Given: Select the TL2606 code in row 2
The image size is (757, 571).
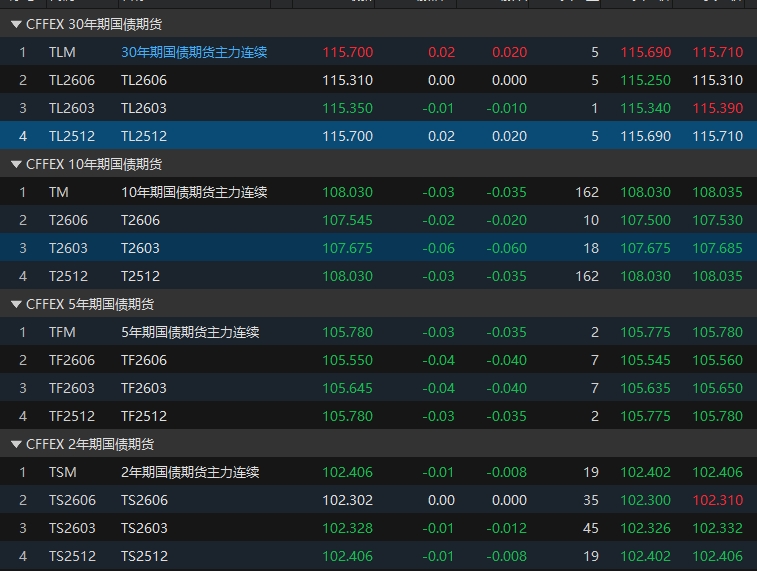Looking at the screenshot, I should 72,80.
